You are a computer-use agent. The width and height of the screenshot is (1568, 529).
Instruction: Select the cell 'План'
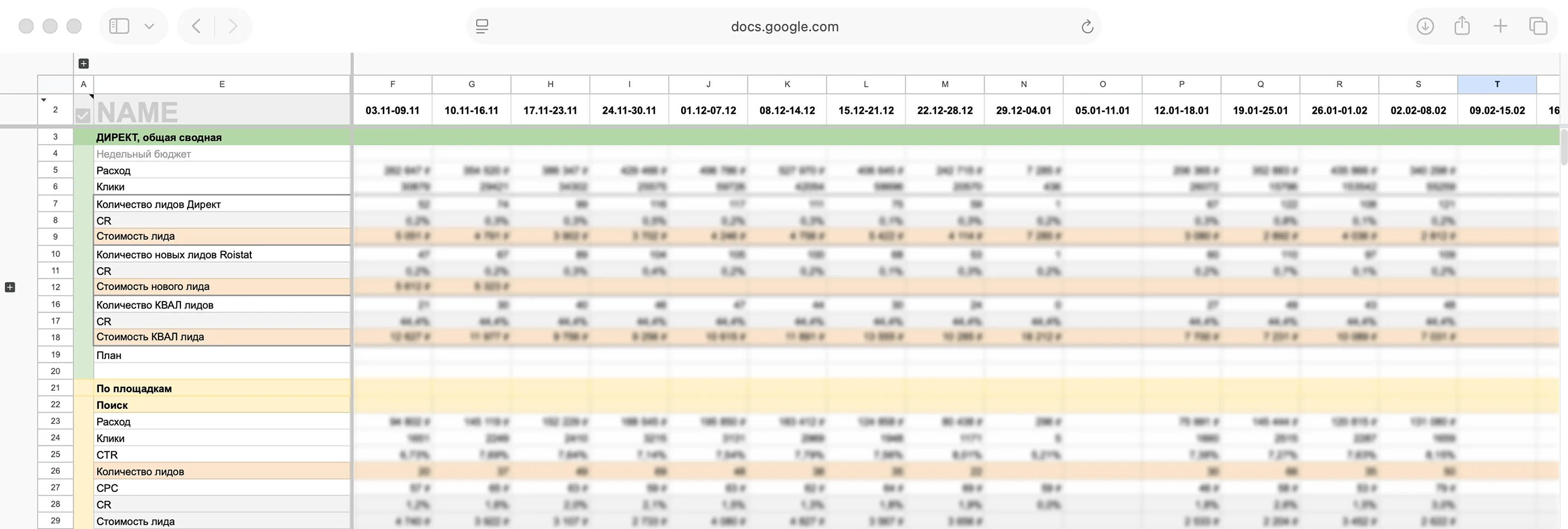click(221, 355)
